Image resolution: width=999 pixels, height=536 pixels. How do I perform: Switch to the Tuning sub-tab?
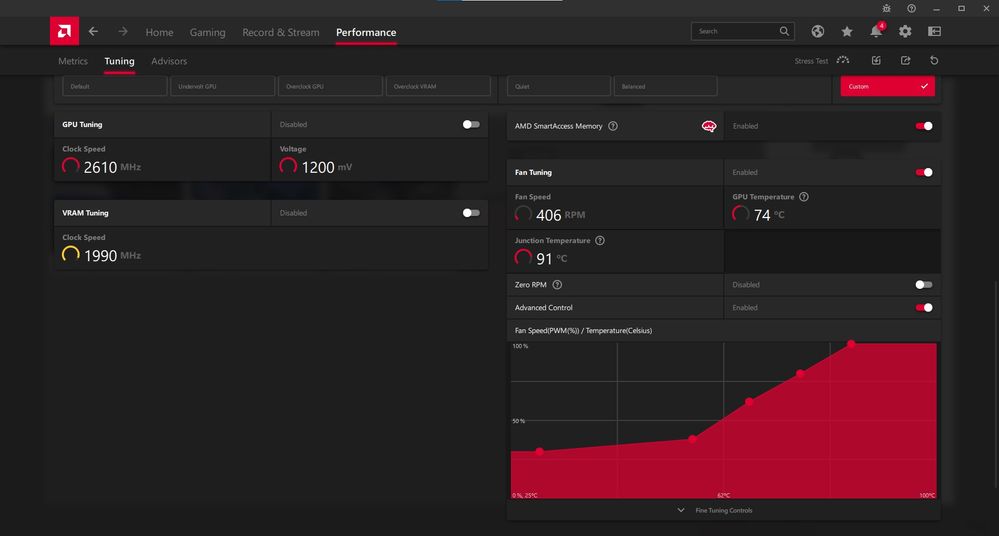[119, 61]
